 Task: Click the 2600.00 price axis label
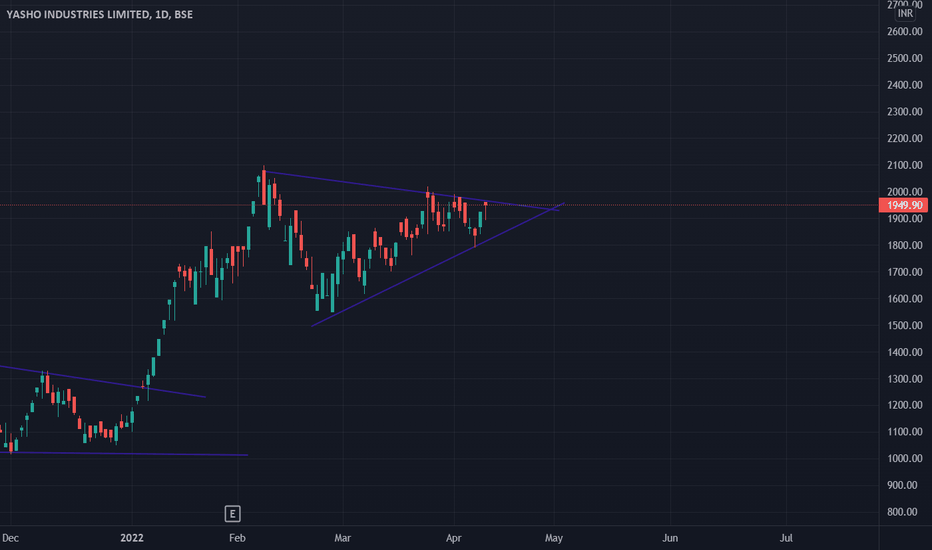click(905, 32)
